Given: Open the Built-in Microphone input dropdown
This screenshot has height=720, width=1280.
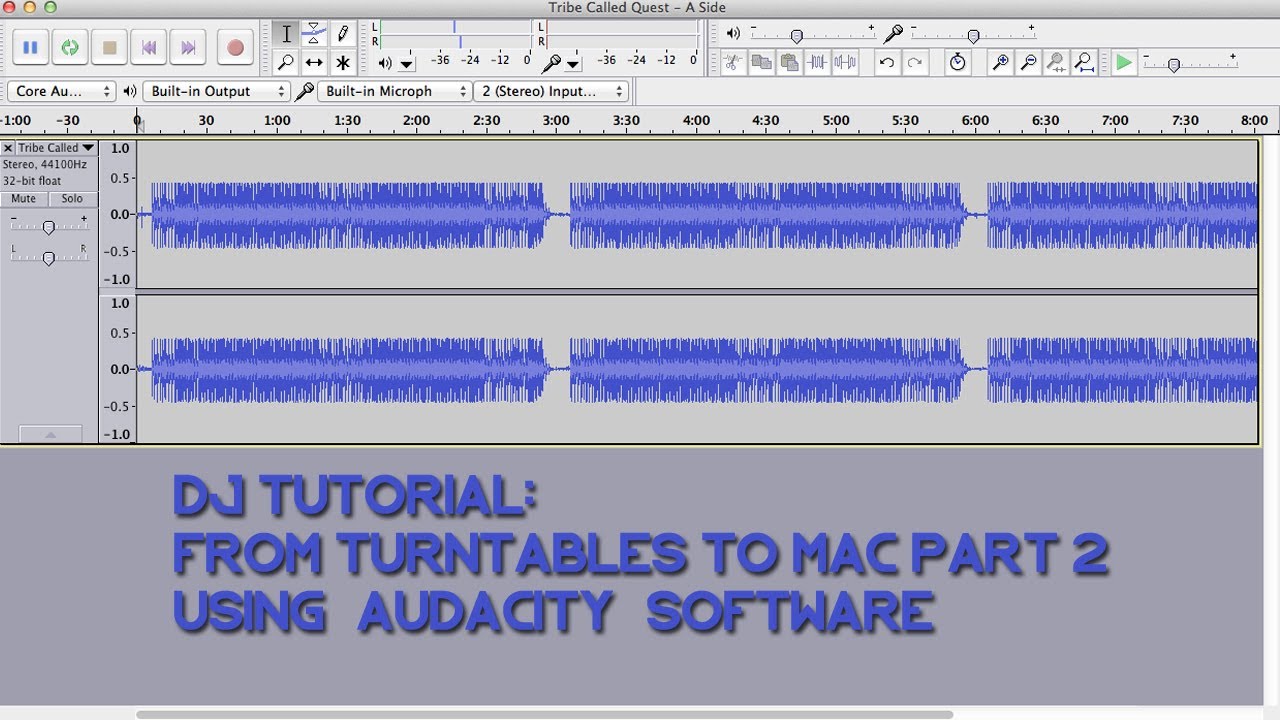Looking at the screenshot, I should click(x=395, y=91).
